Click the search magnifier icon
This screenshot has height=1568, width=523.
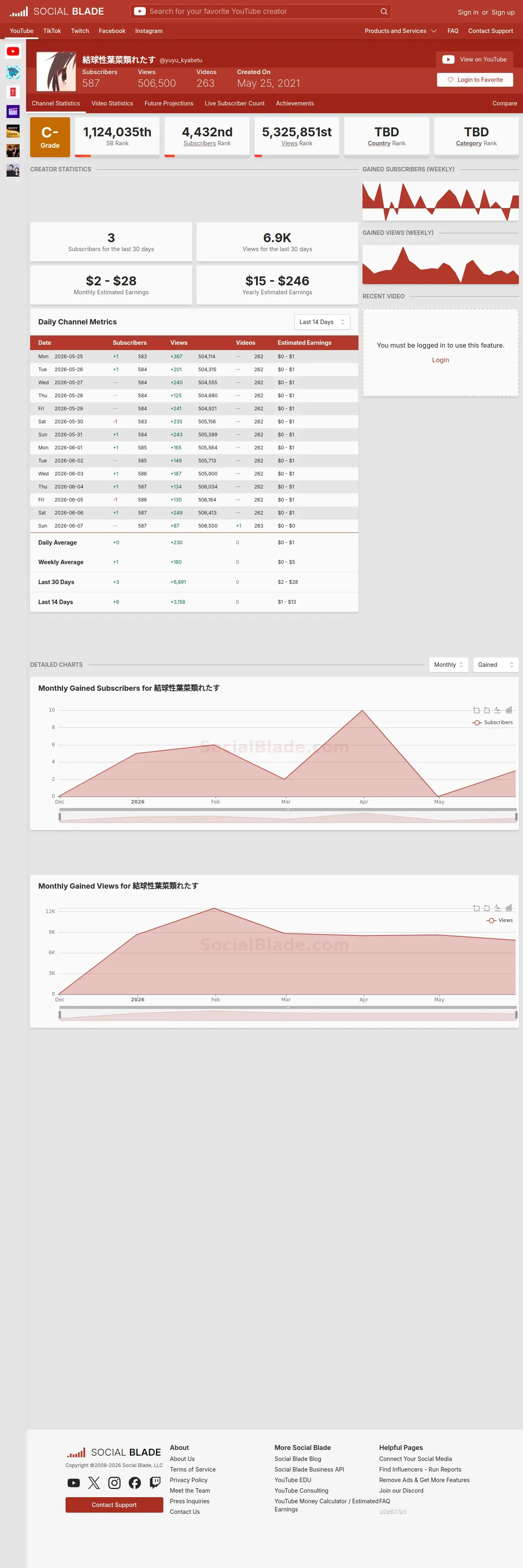(x=384, y=11)
